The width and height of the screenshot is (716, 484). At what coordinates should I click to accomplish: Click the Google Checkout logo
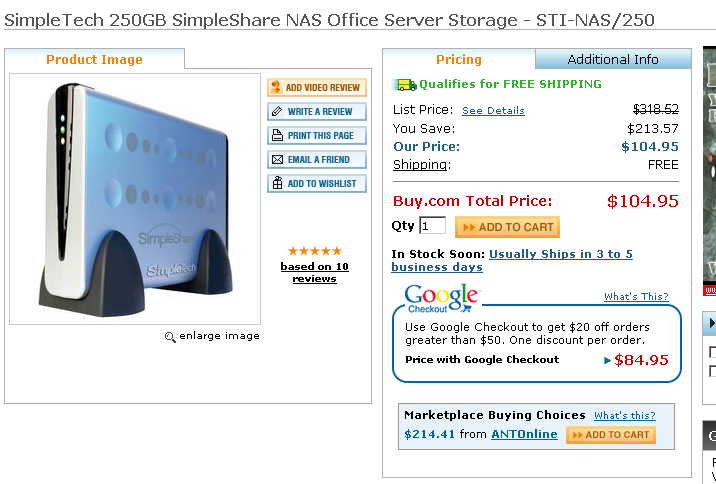coord(442,299)
